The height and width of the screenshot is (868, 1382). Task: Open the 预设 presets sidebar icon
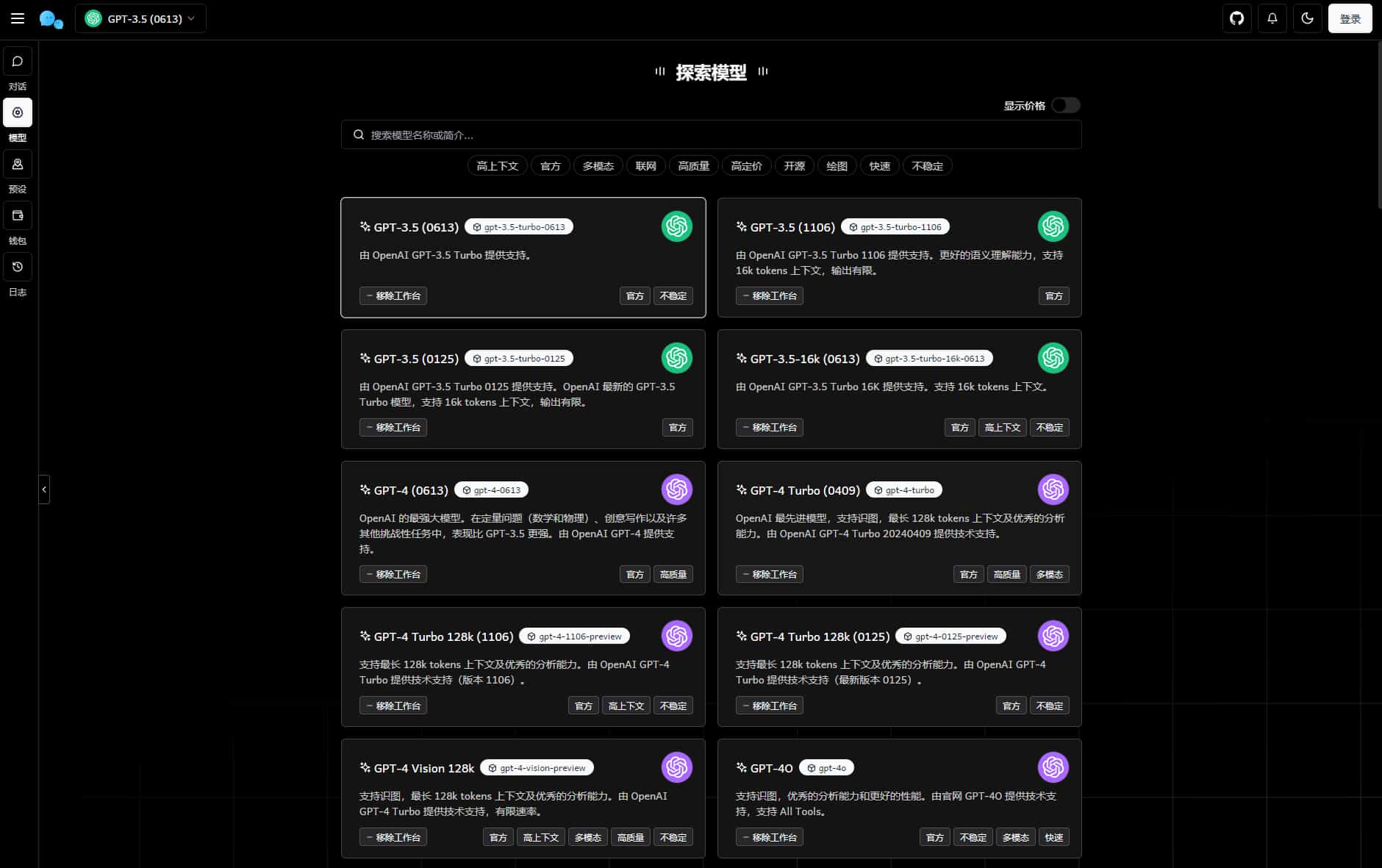[x=17, y=164]
